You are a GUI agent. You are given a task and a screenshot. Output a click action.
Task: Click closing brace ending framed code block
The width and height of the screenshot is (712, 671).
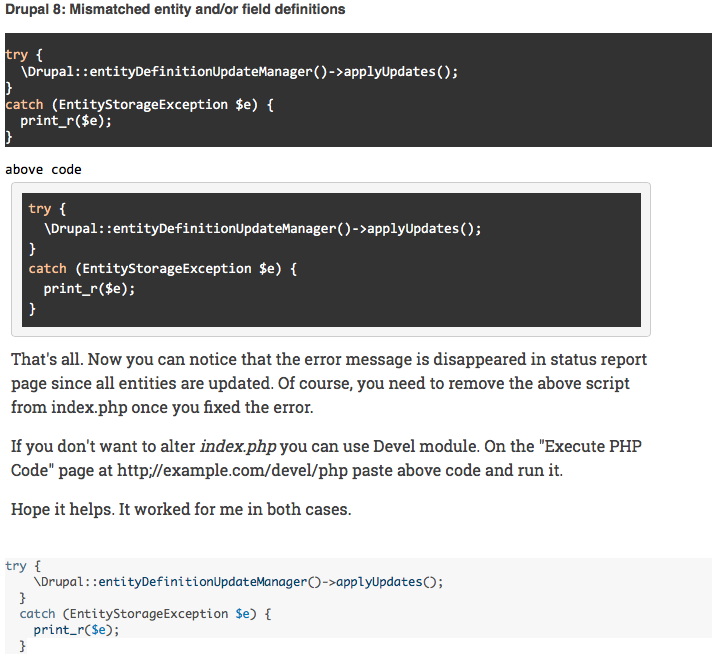32,309
